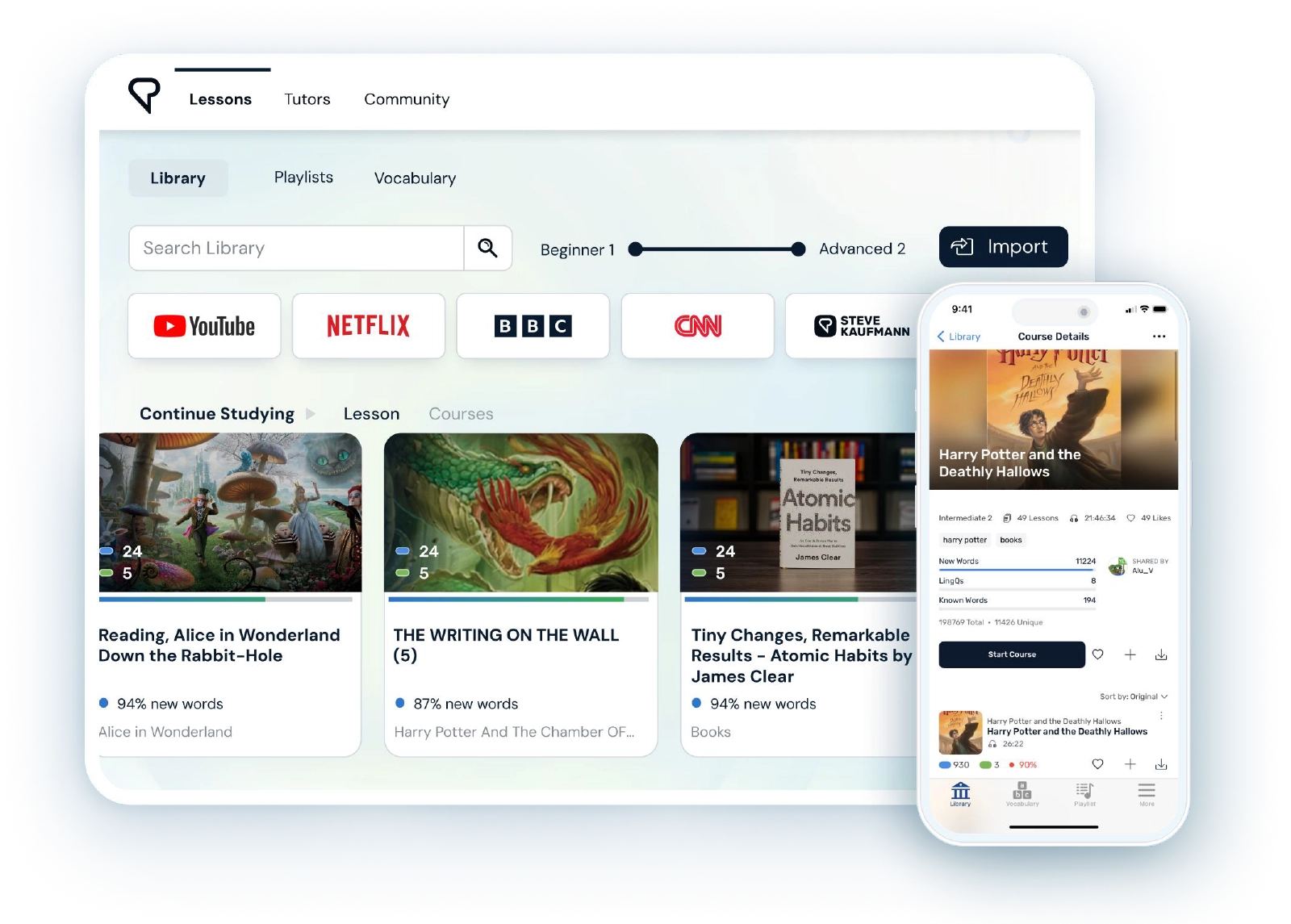Open Vocabulary from the phone bottom bar

tap(1022, 796)
